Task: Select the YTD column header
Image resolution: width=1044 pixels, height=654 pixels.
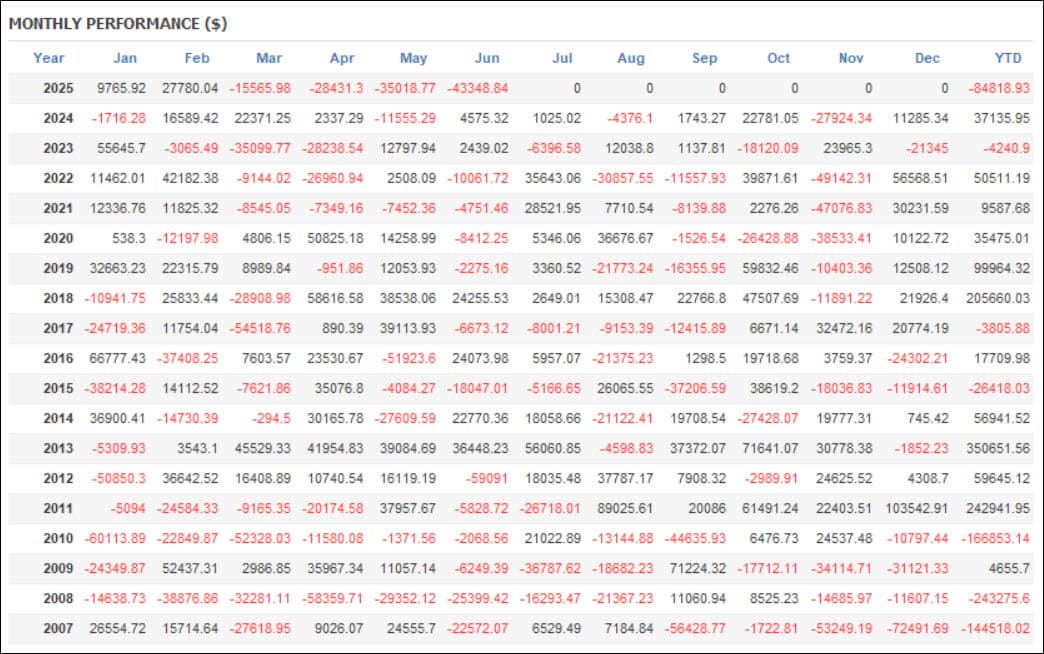Action: pos(1007,58)
